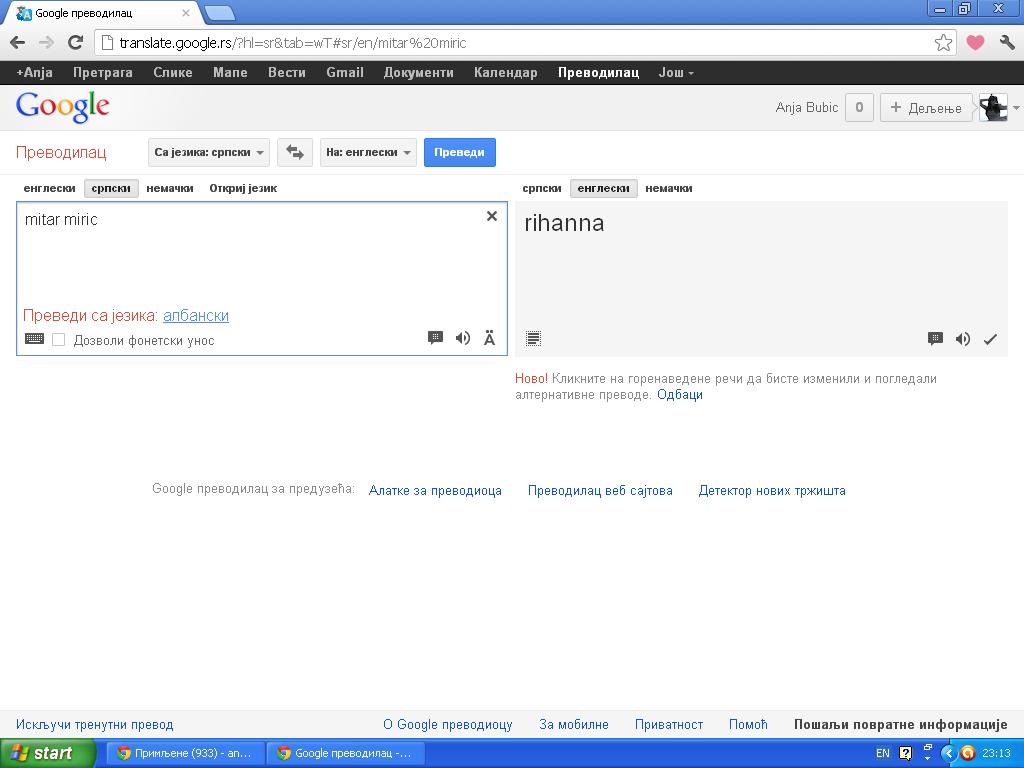Open Chrome wrench settings menu

(x=1007, y=43)
